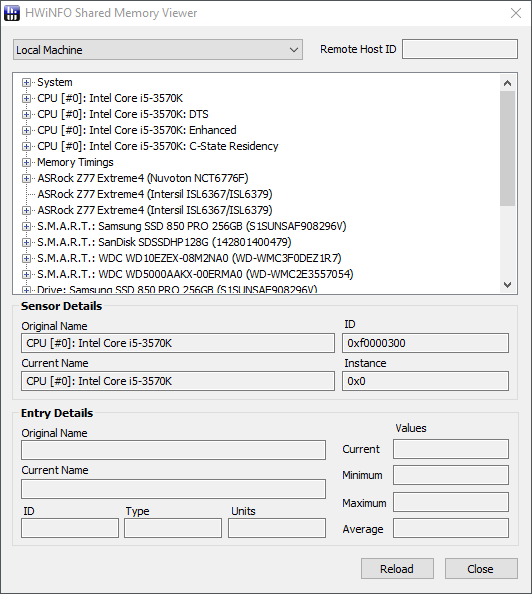Screen dimensions: 532x594
Task: Click the Entry Details ID field
Action: 70,528
